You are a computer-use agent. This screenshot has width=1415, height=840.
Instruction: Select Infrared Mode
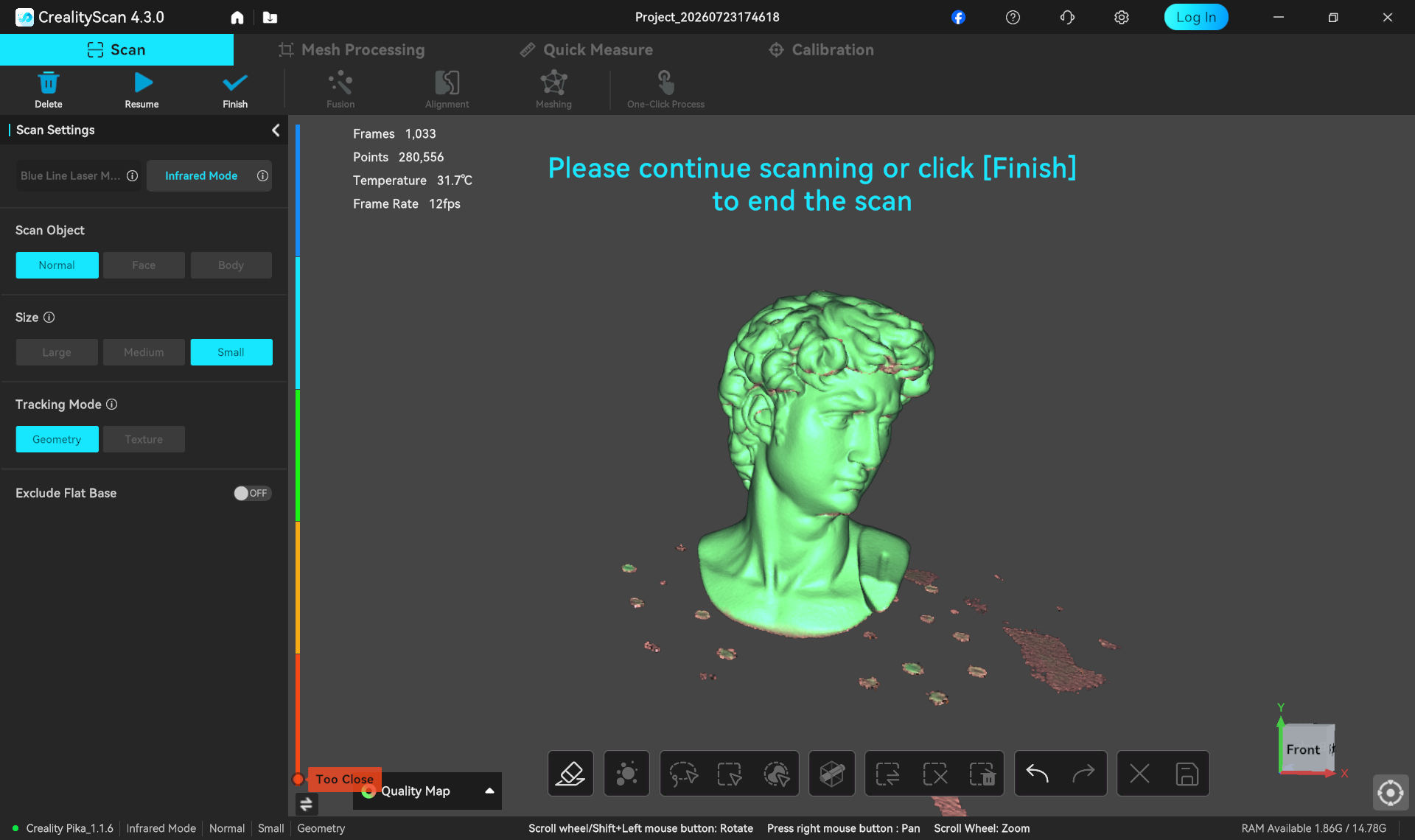click(x=209, y=176)
